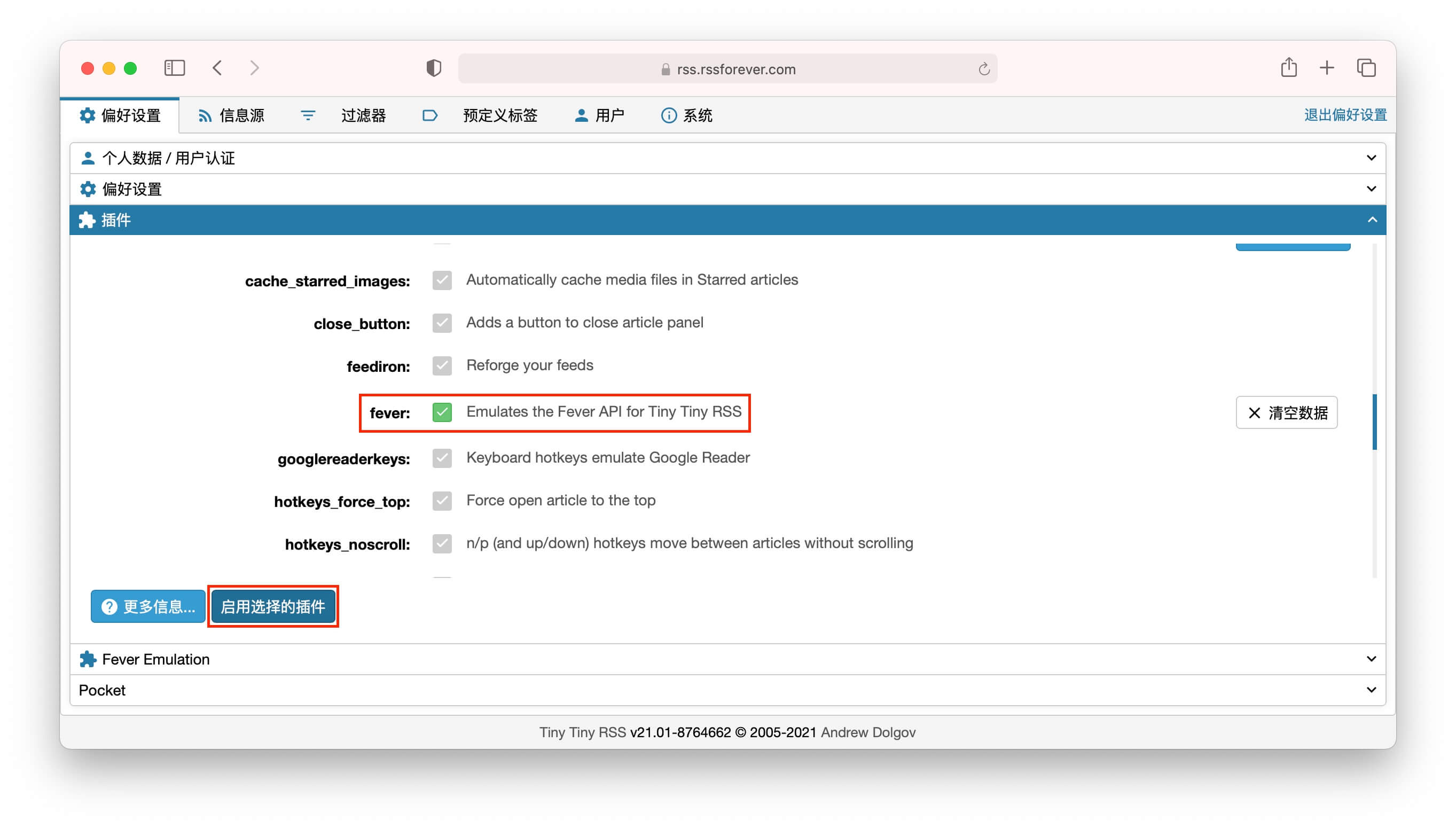Click the 启用选择的插件 button

273,606
